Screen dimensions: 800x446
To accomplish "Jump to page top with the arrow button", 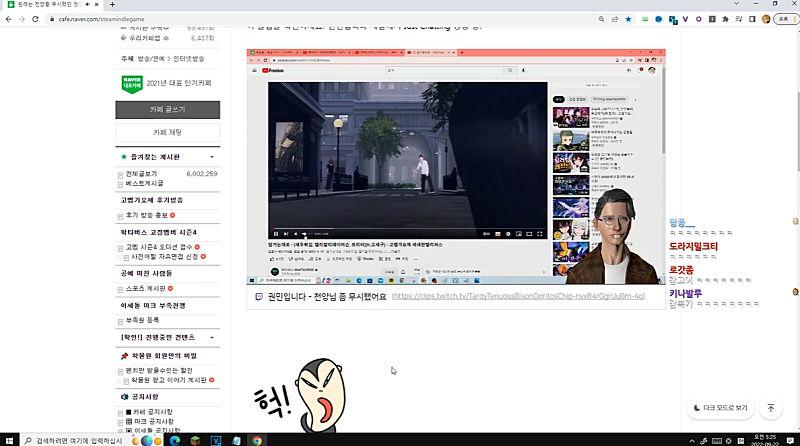I will pos(770,408).
